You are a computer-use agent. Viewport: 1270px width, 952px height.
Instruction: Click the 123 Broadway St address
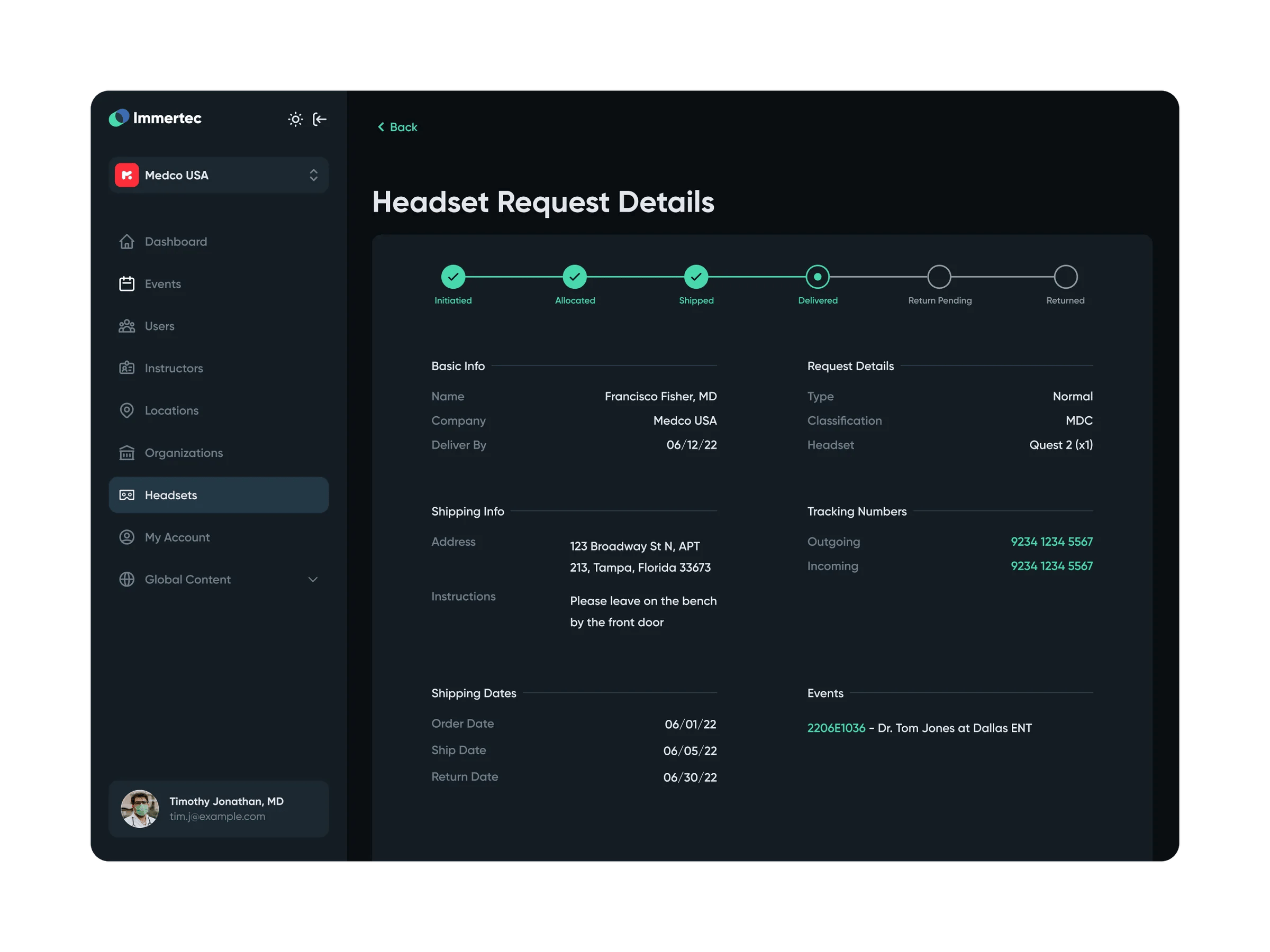(x=640, y=556)
